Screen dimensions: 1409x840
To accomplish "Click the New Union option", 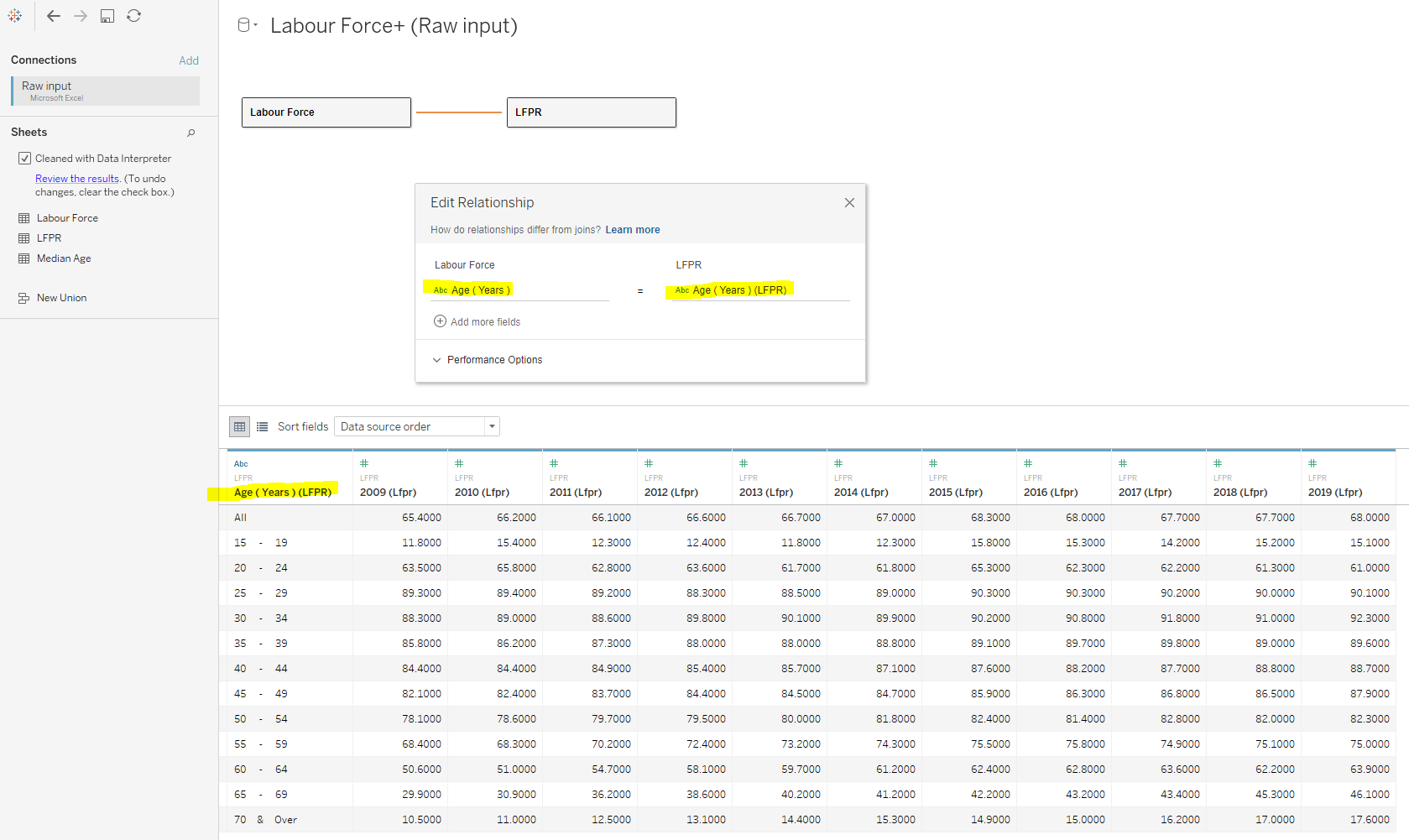I will coord(60,297).
